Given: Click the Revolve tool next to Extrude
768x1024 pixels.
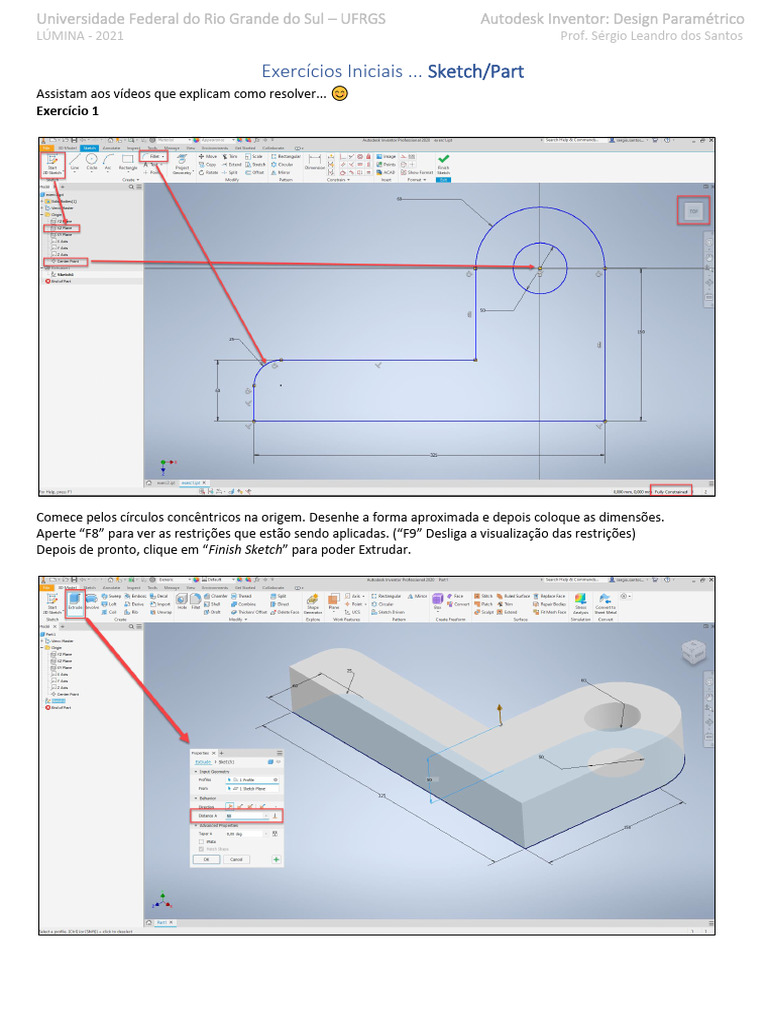Looking at the screenshot, I should tap(91, 602).
